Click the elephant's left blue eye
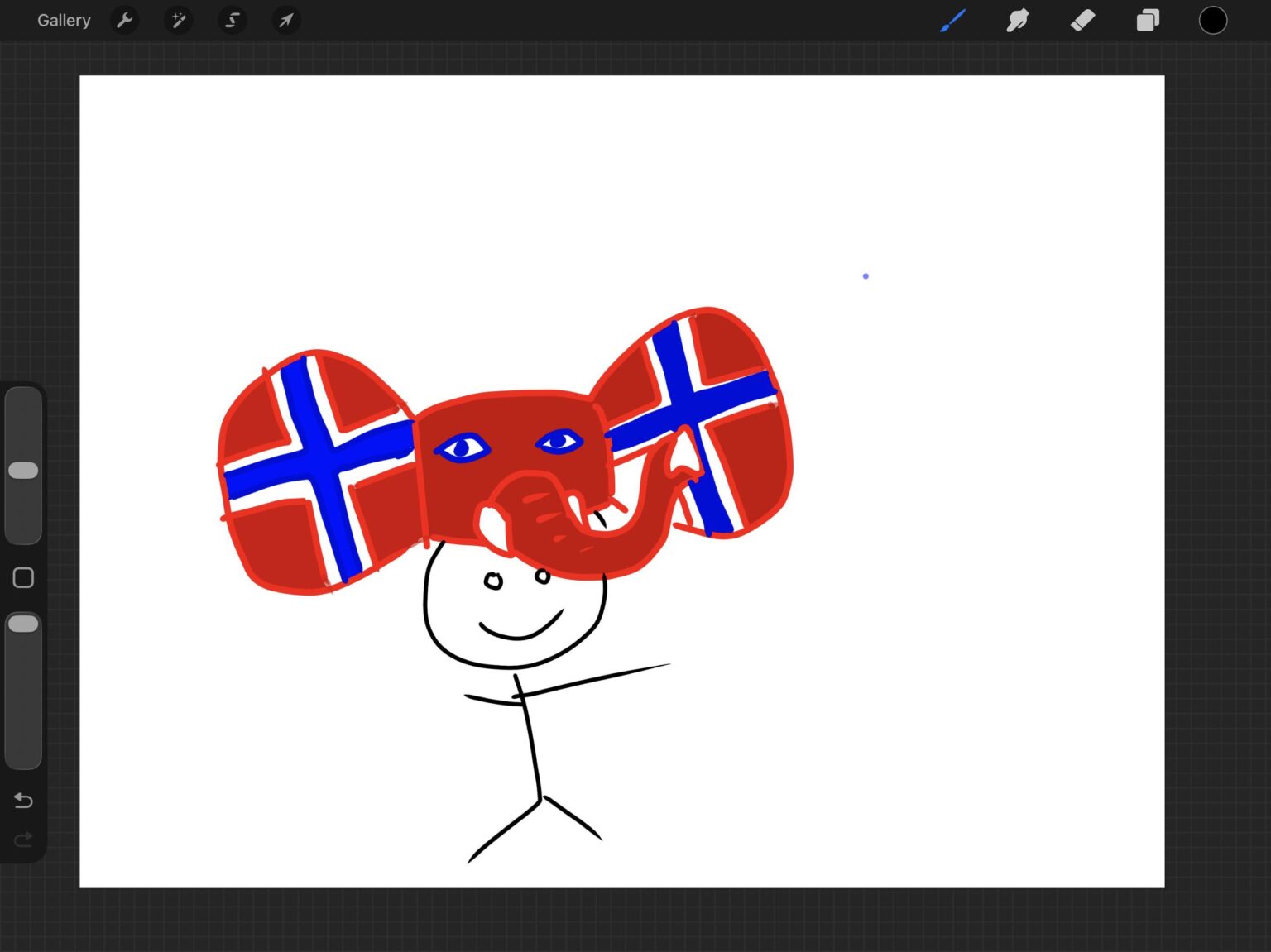The image size is (1271, 952). (x=463, y=448)
